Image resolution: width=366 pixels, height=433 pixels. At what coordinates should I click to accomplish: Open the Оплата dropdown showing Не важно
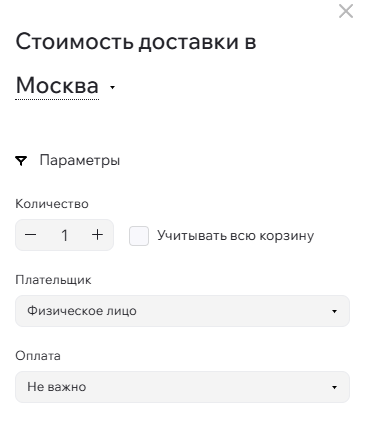[x=182, y=387]
